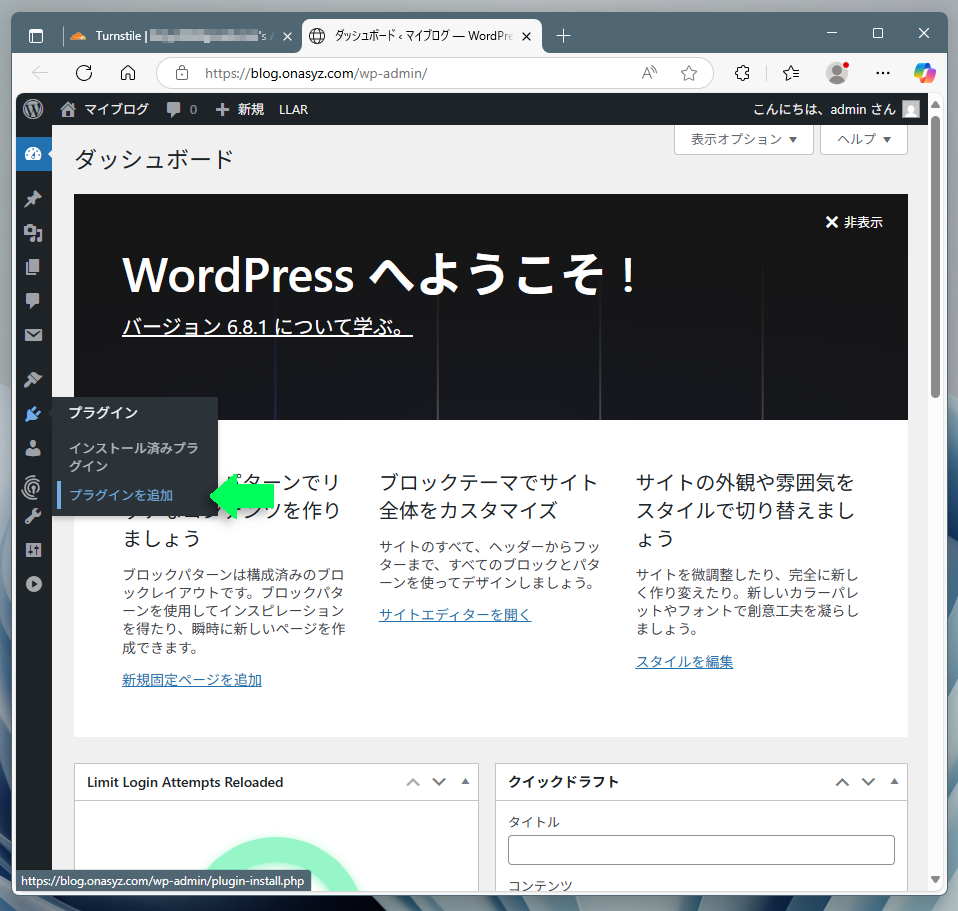The height and width of the screenshot is (911, 958).
Task: Open the favorites list icon
Action: (791, 73)
